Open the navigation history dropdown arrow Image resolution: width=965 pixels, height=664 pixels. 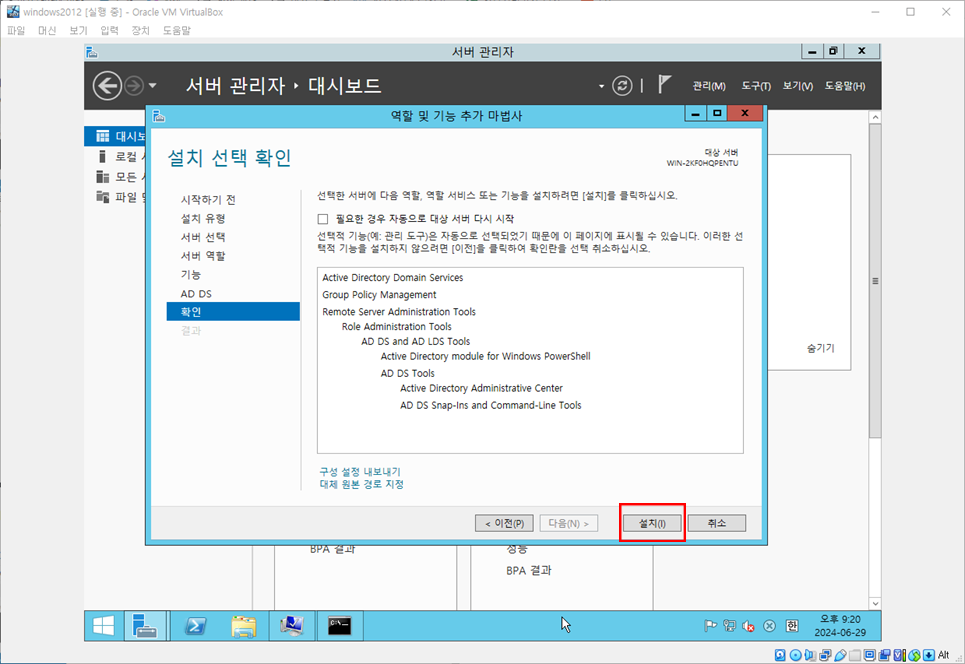click(x=152, y=86)
